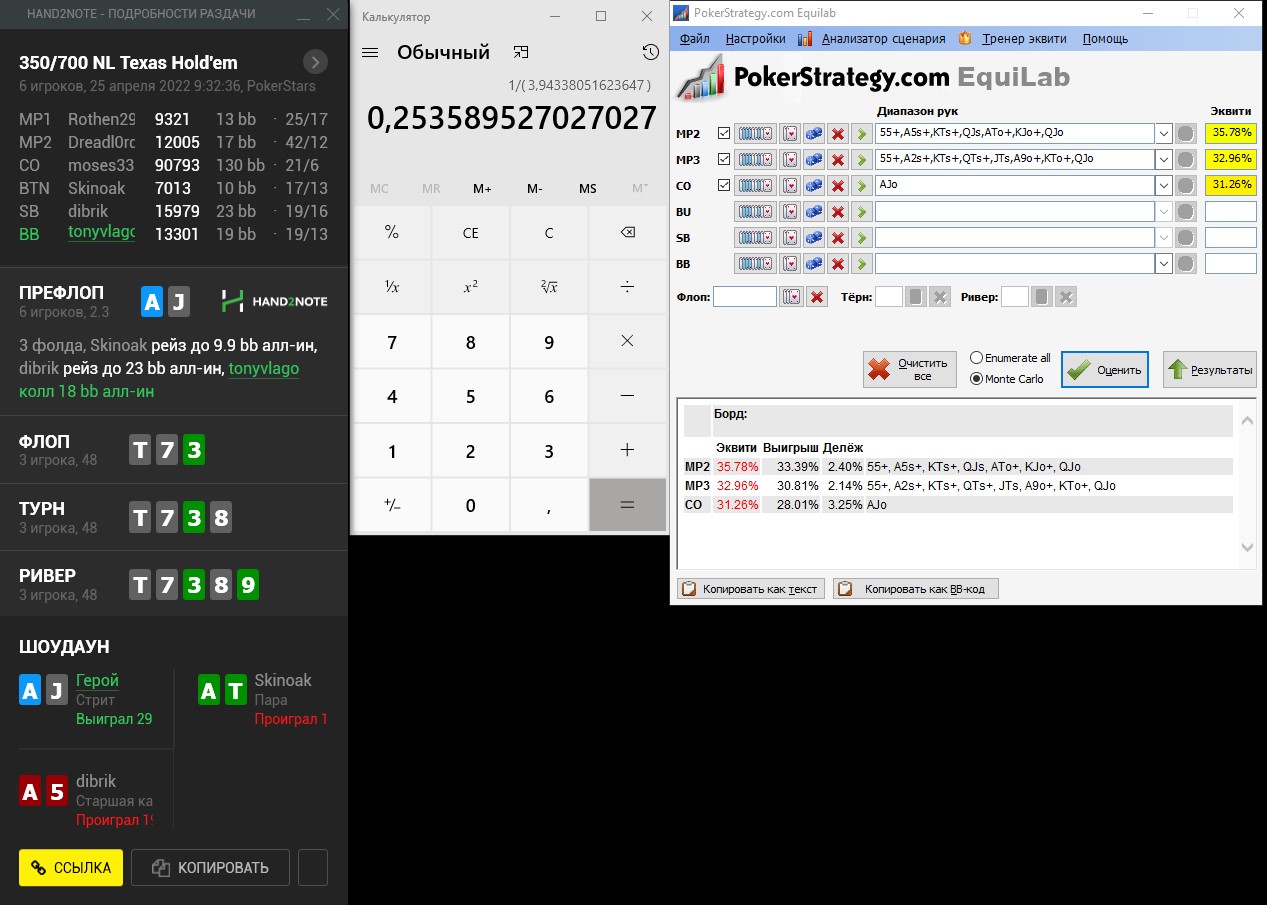The image size is (1267, 905).
Task: Clear flop cards with red X
Action: pos(817,297)
